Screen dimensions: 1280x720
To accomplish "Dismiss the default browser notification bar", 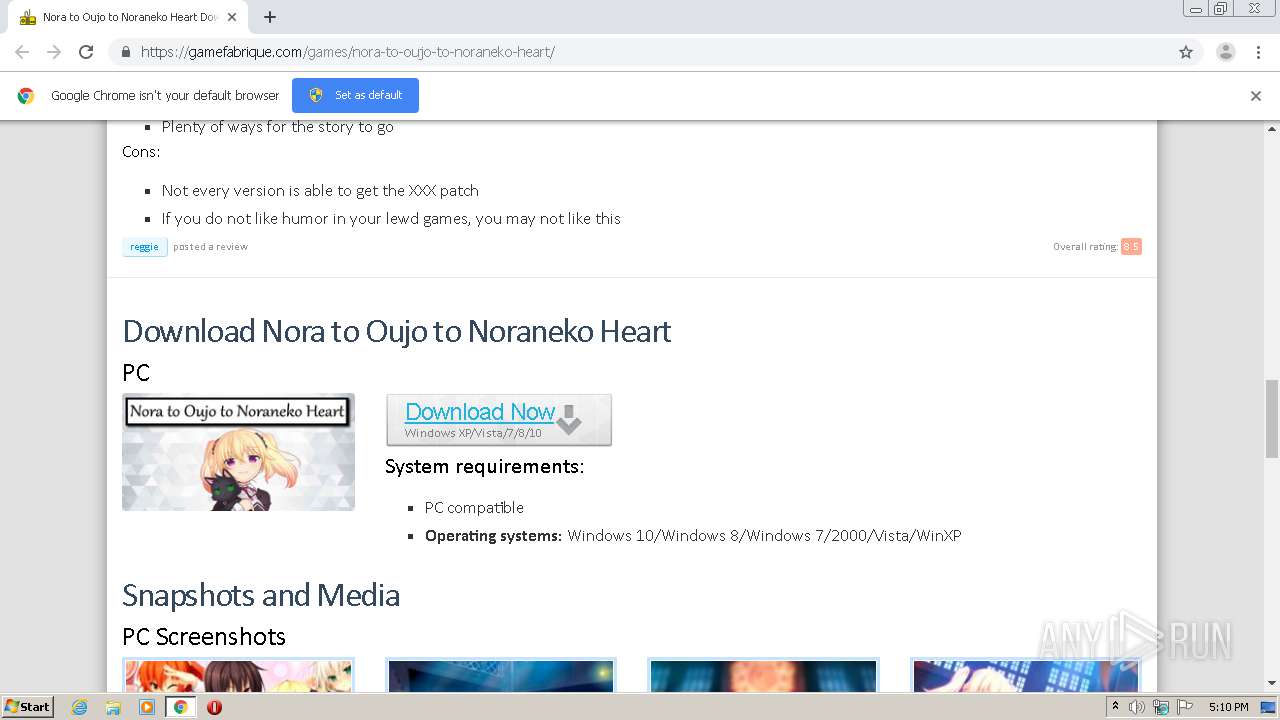I will point(1256,96).
